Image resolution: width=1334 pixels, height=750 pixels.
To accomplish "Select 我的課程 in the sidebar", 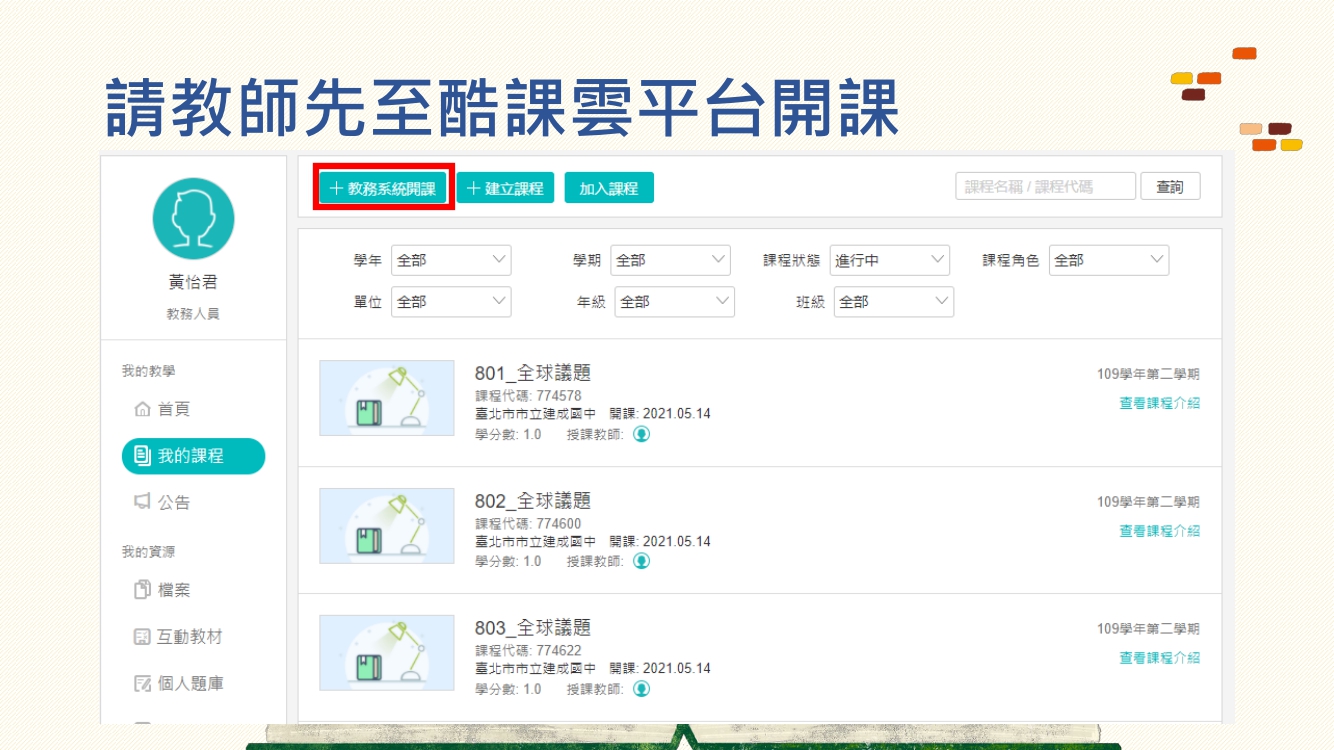I will (193, 456).
